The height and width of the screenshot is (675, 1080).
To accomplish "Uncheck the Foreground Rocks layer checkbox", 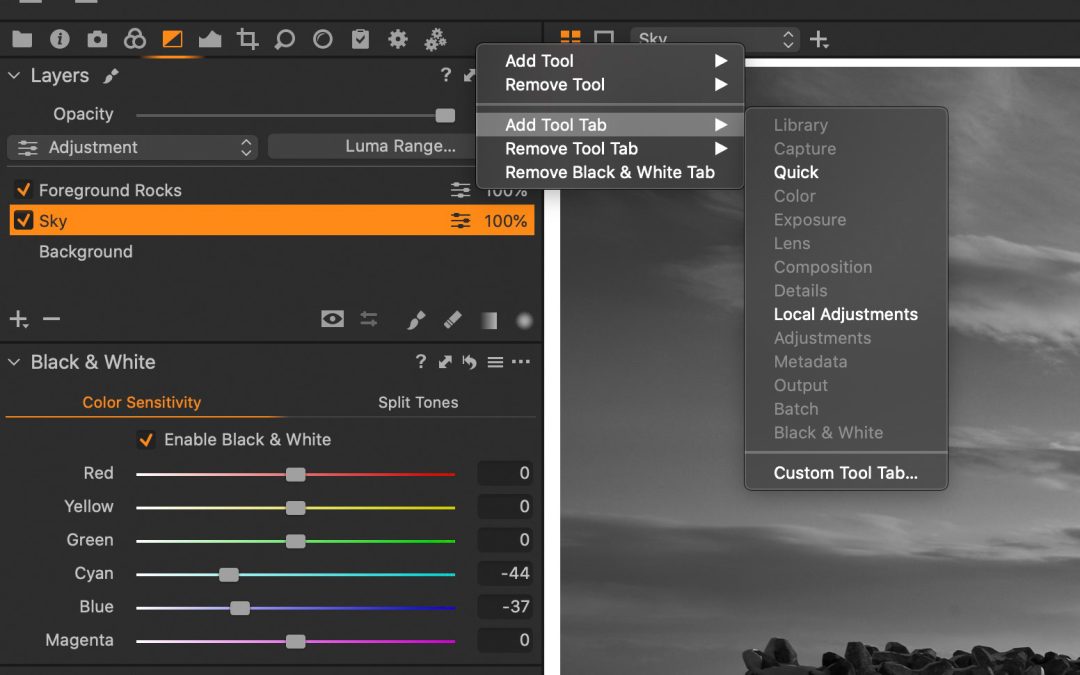I will [x=23, y=190].
